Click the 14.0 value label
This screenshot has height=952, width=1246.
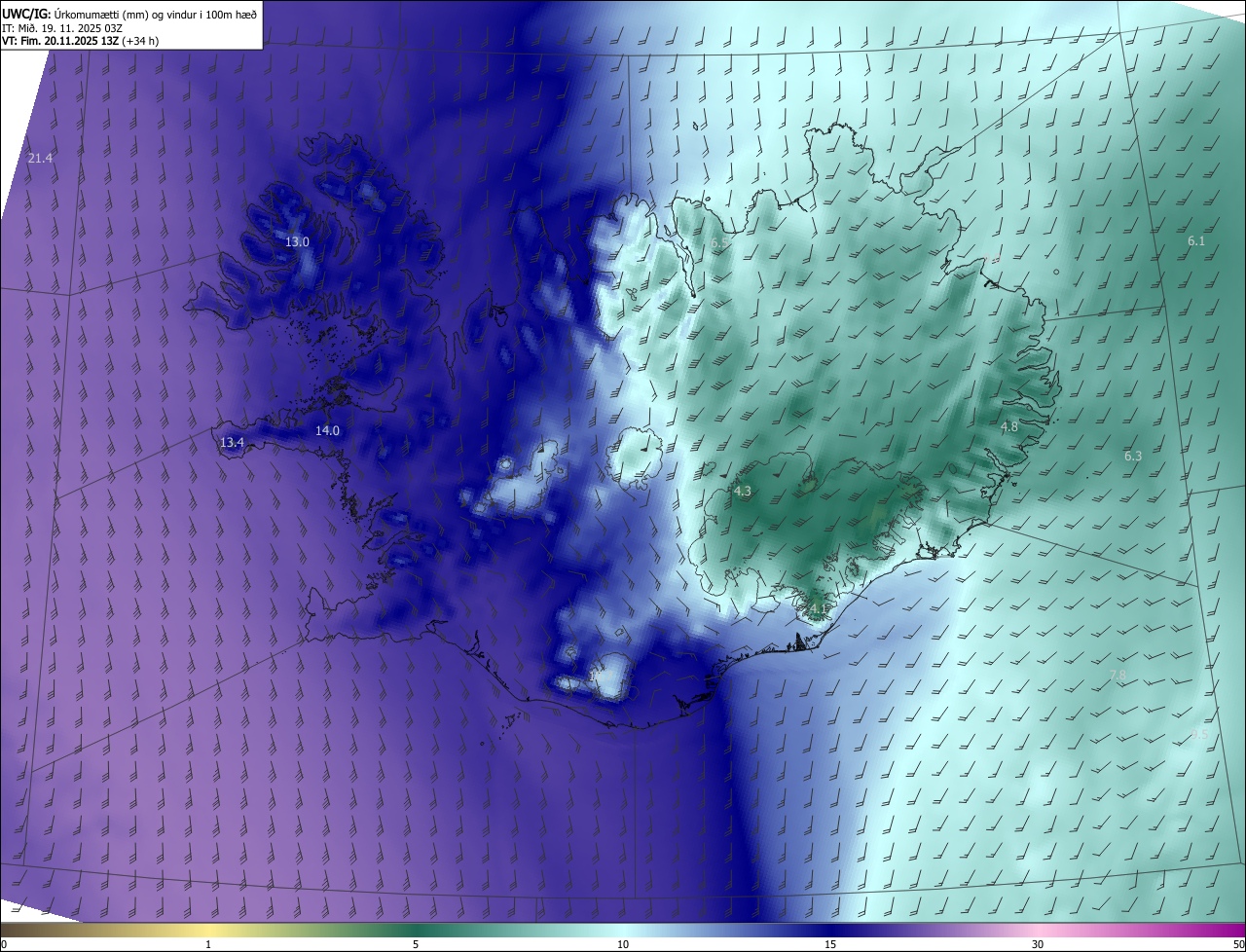pyautogui.click(x=327, y=430)
